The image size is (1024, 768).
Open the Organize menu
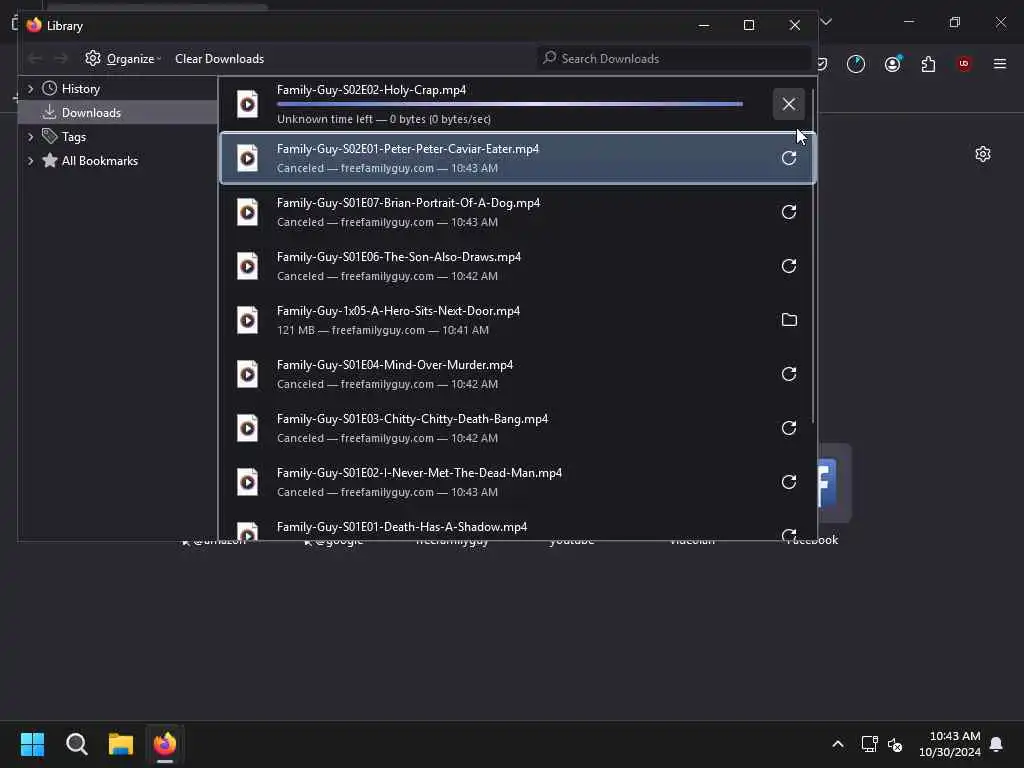[x=123, y=59]
